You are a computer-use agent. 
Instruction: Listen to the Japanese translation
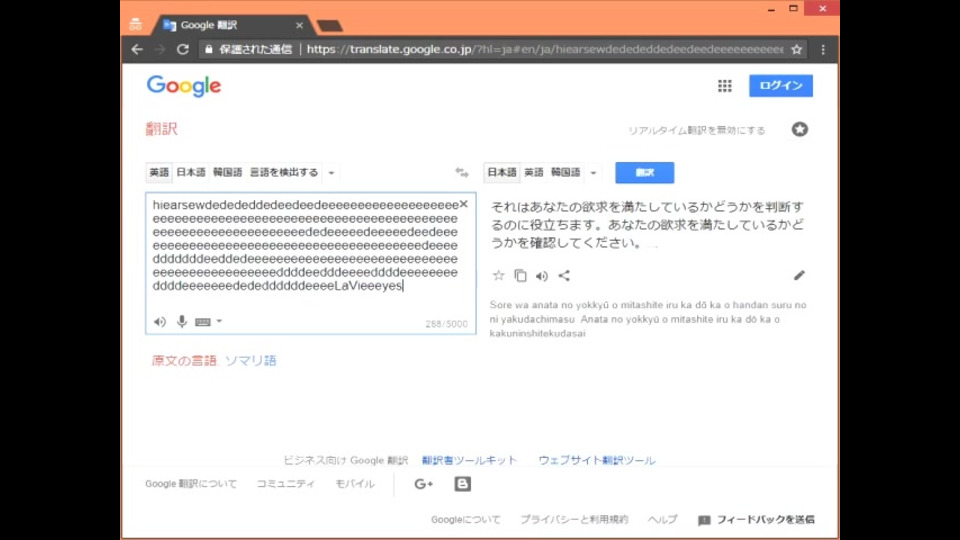tap(542, 276)
